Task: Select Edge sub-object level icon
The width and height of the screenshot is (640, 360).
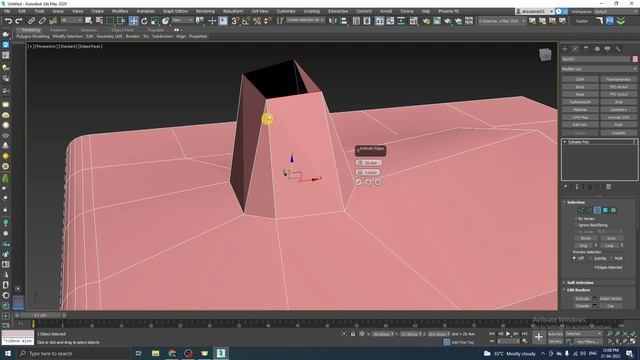Action: 589,210
